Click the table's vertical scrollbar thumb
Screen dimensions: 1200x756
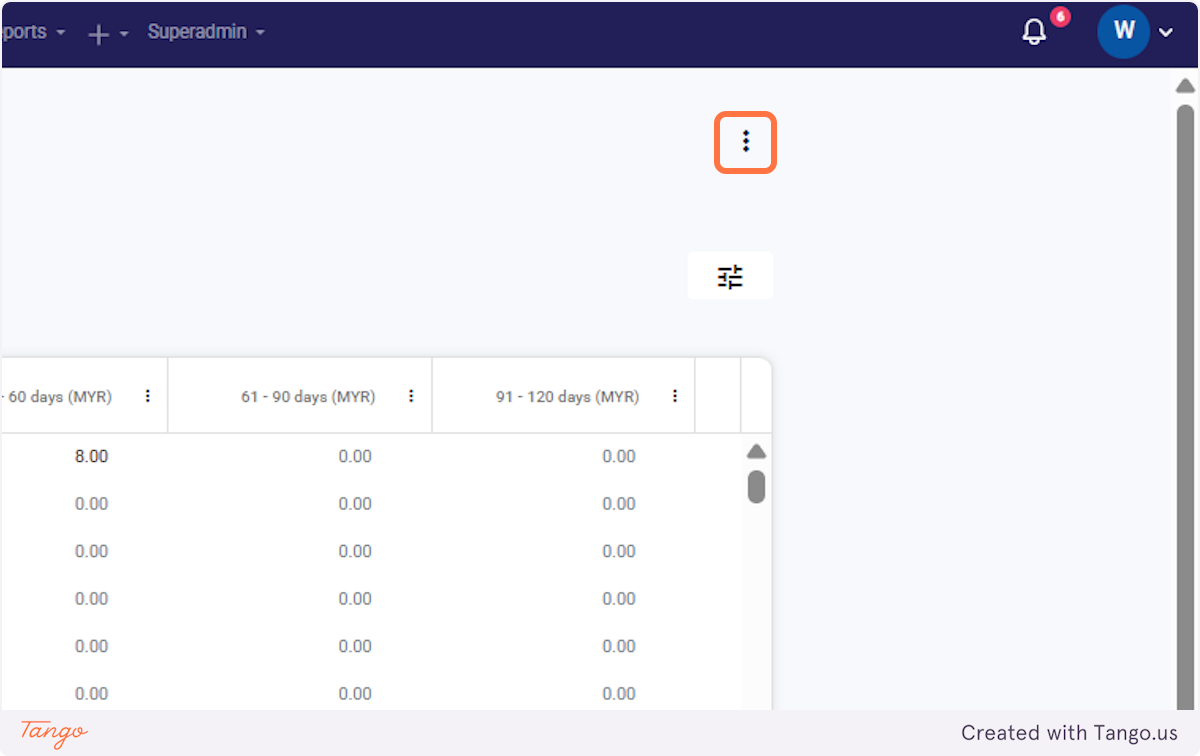[757, 486]
